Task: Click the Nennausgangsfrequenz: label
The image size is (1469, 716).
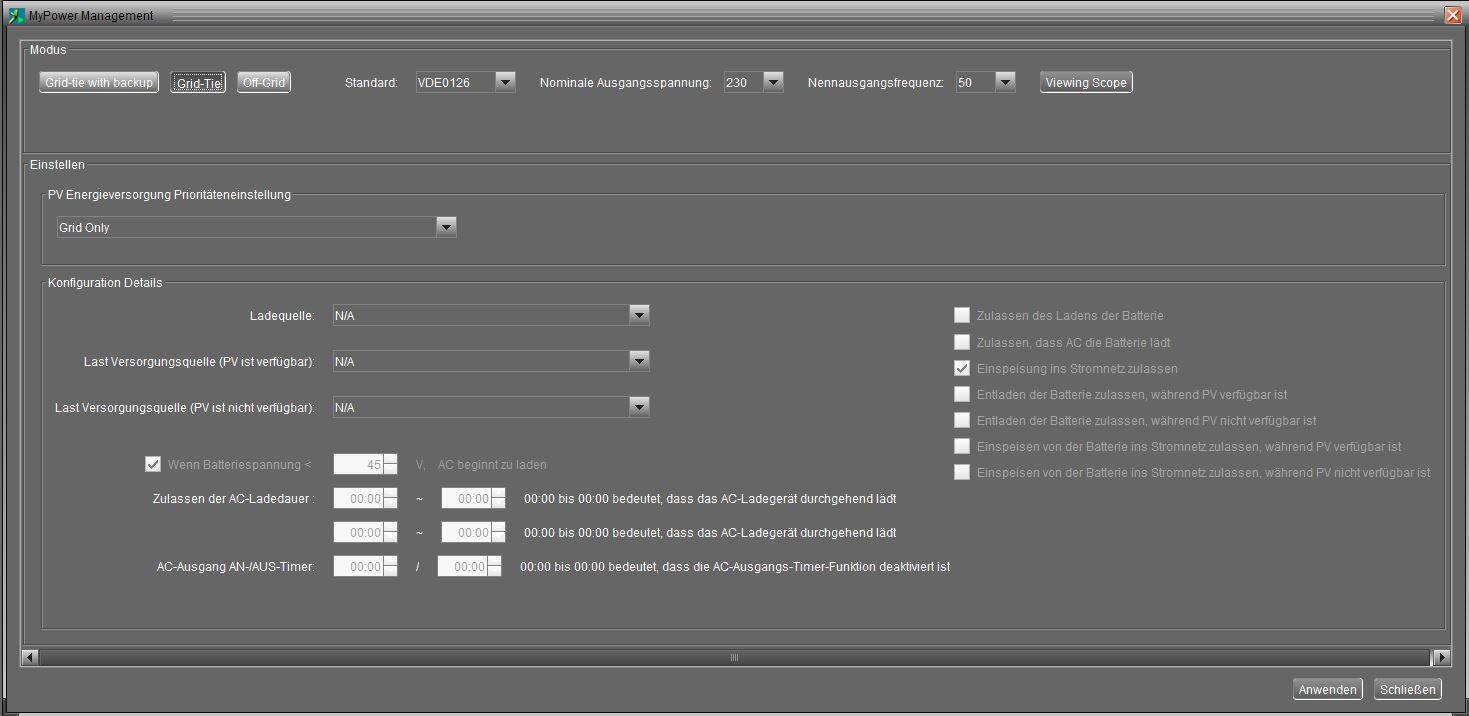Action: (x=875, y=83)
